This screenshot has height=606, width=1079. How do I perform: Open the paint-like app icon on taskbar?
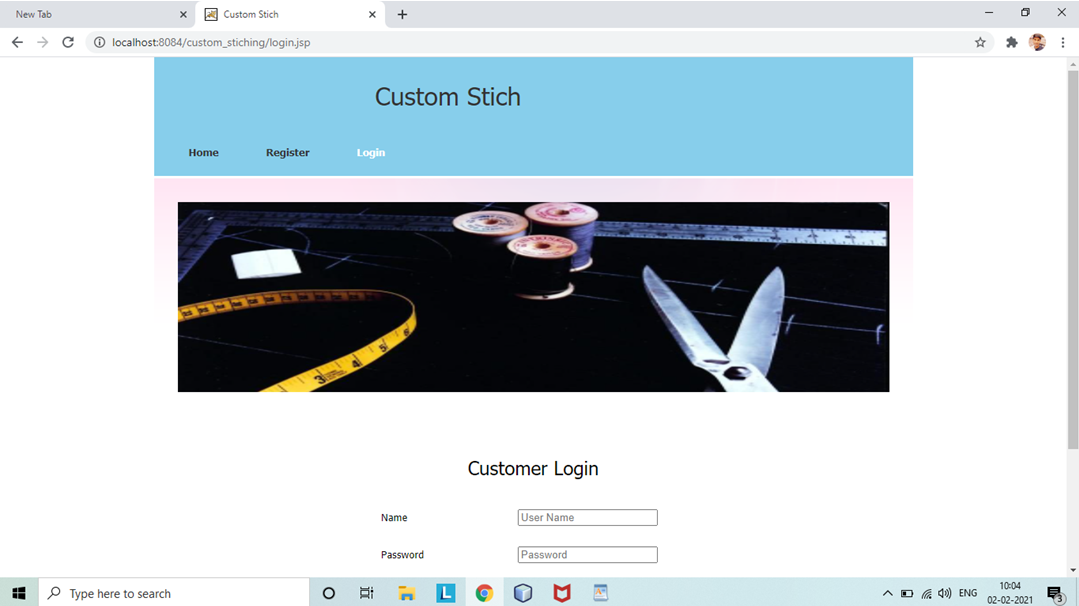601,593
